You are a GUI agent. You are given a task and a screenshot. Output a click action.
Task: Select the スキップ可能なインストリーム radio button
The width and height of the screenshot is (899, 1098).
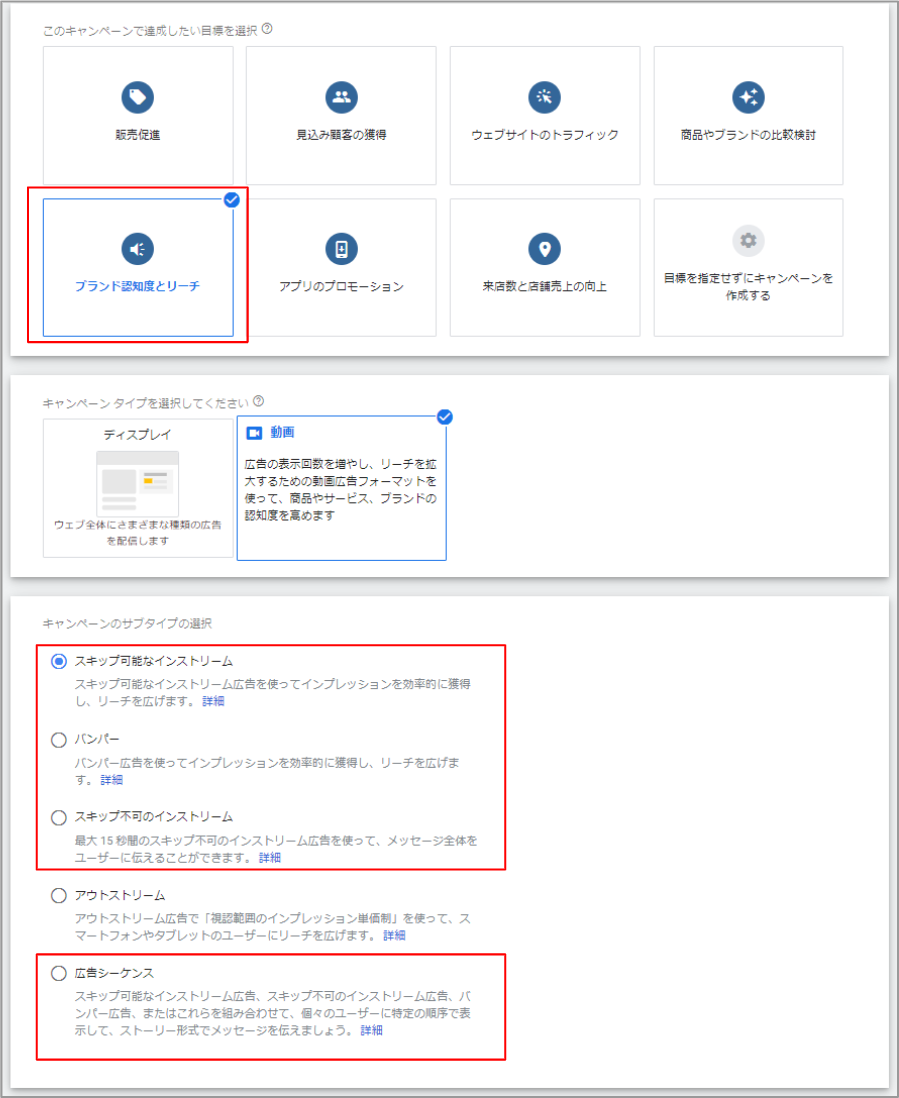coord(59,661)
